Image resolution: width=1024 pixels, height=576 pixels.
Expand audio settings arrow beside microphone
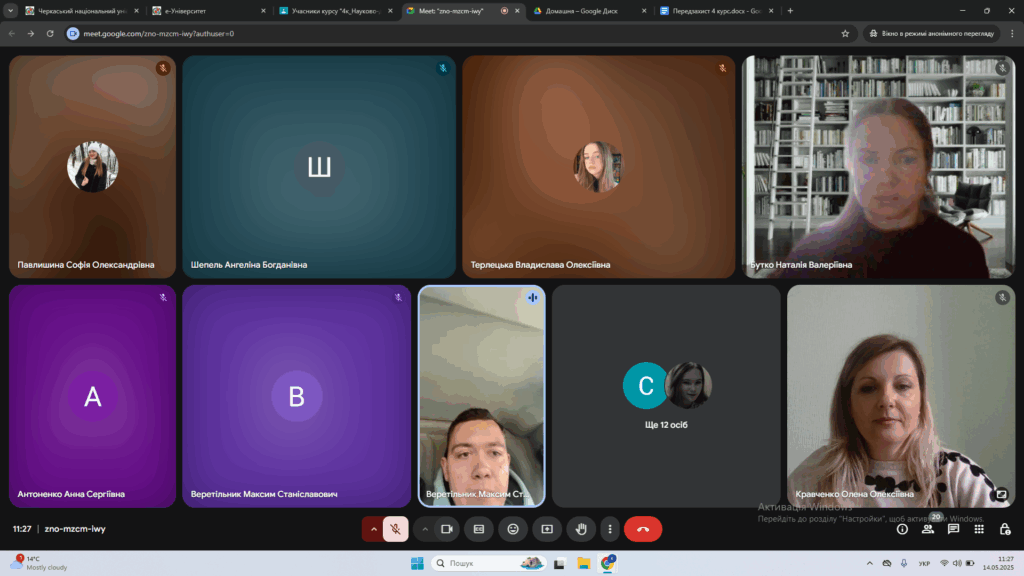(374, 528)
